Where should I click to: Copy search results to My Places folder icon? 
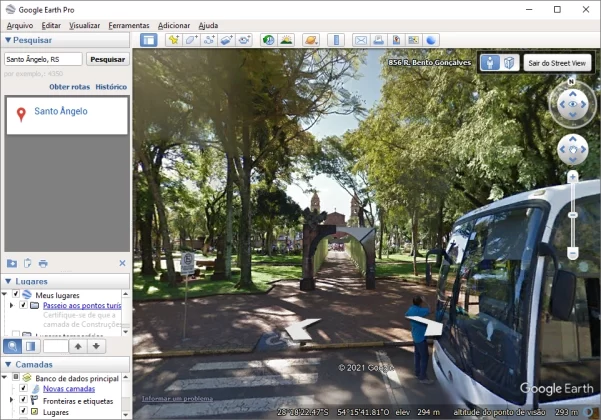pyautogui.click(x=12, y=263)
